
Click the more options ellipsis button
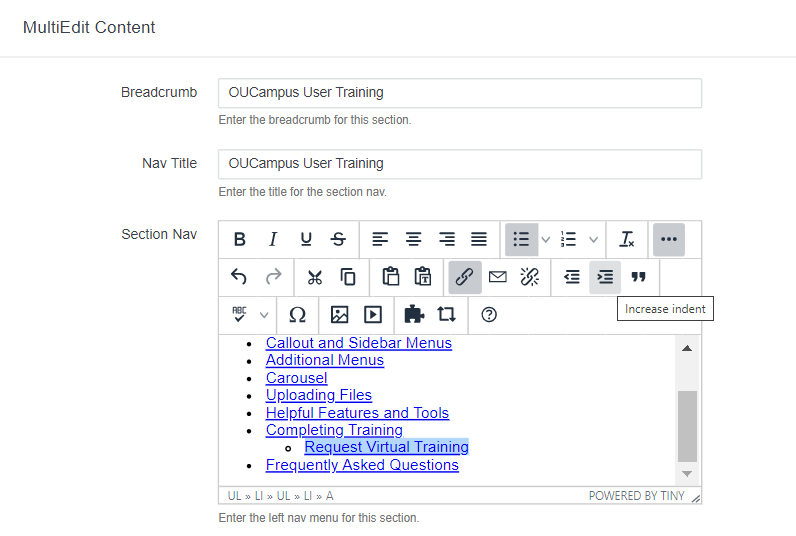[x=669, y=239]
